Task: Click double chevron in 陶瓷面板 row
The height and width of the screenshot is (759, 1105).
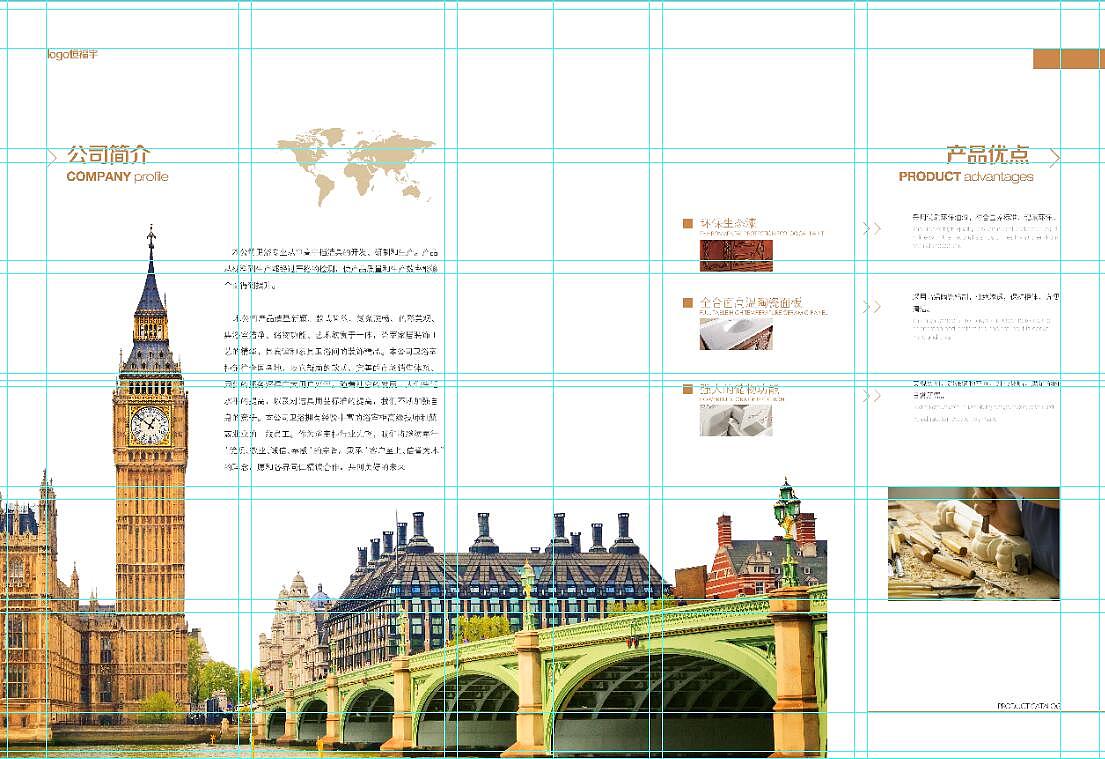Action: (x=872, y=307)
